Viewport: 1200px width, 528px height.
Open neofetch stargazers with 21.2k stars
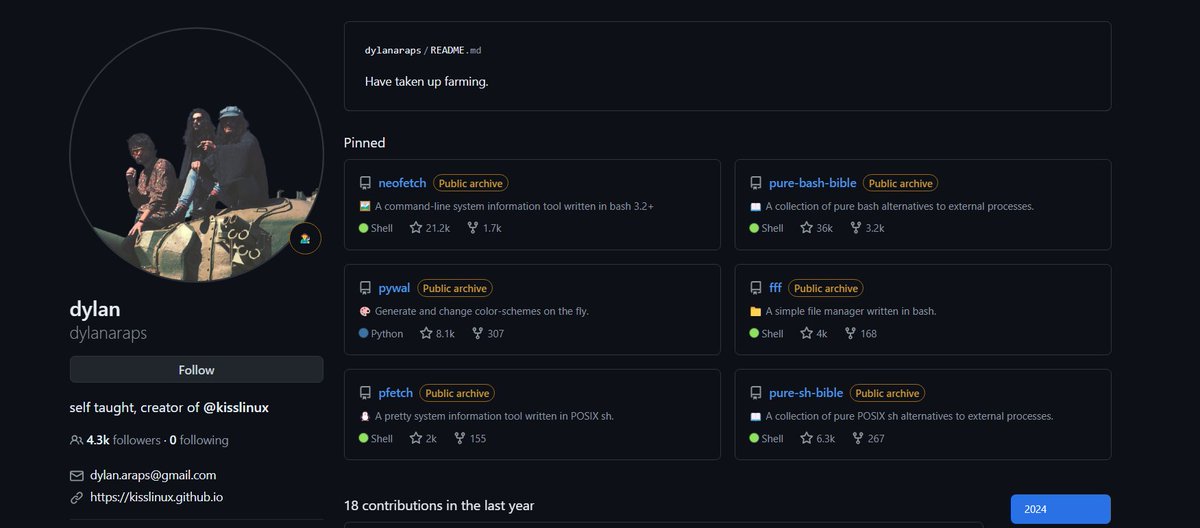click(x=430, y=228)
